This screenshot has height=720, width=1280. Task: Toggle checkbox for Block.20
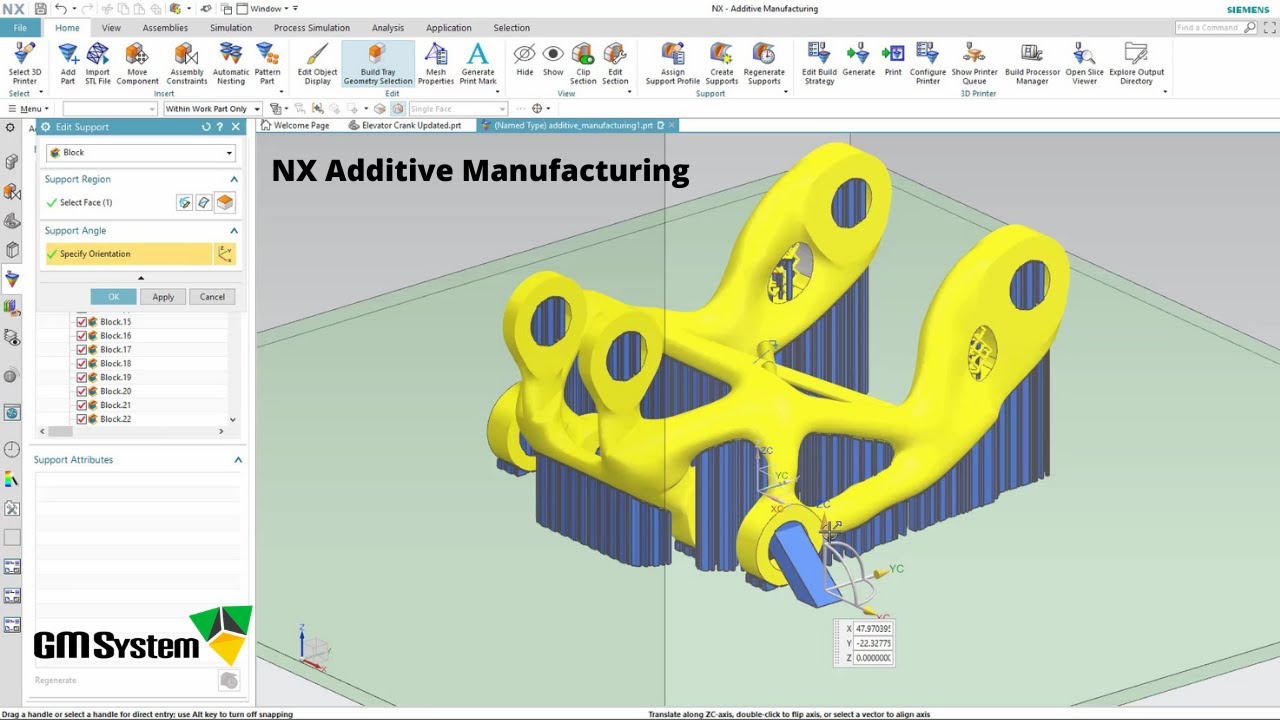tap(82, 391)
